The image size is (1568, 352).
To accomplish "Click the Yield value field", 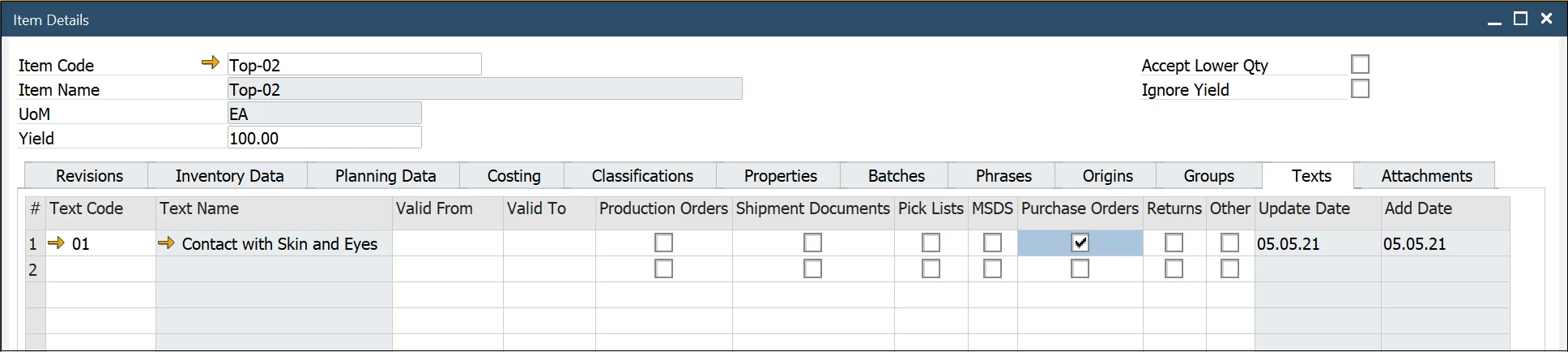I will [324, 138].
